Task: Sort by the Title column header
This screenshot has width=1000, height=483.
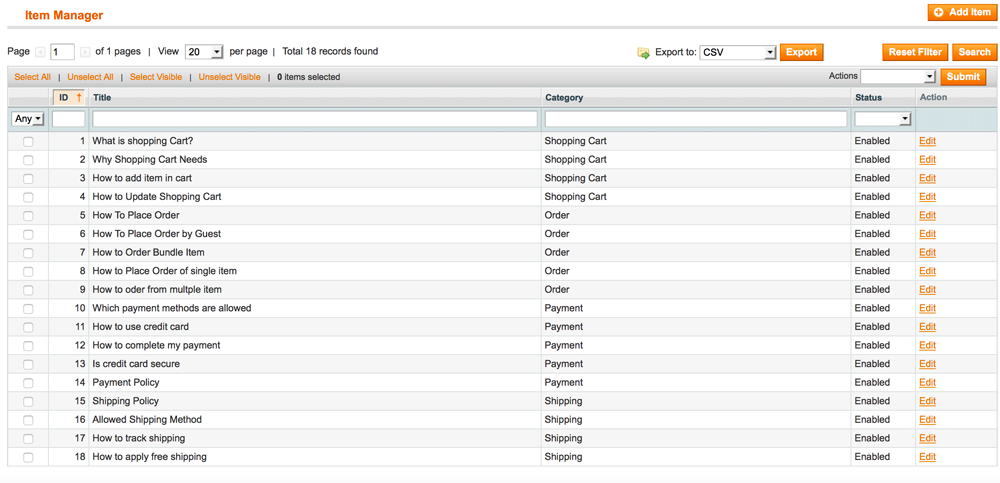Action: point(100,98)
